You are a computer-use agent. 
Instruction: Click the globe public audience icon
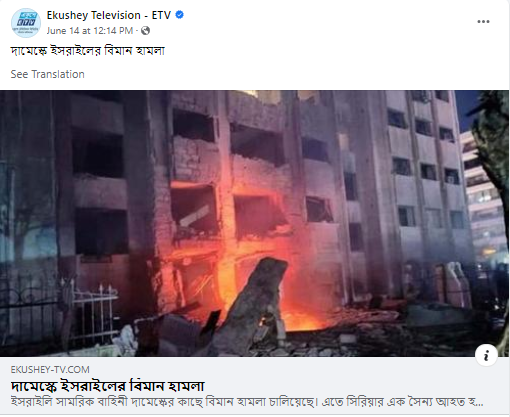tap(145, 31)
